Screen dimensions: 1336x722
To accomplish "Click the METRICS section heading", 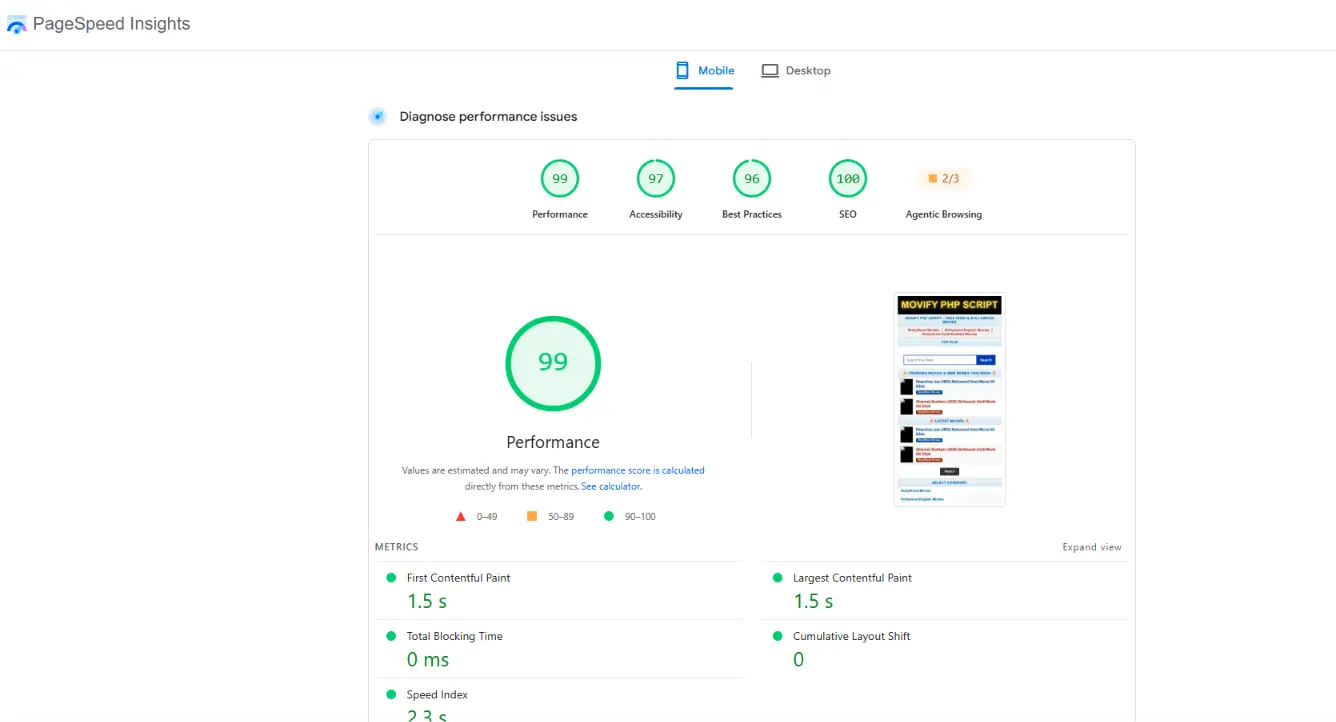I will click(397, 547).
